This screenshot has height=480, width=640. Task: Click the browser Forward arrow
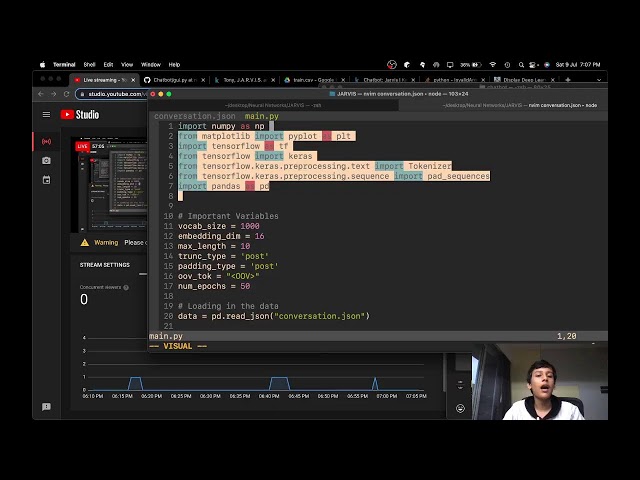(53, 94)
